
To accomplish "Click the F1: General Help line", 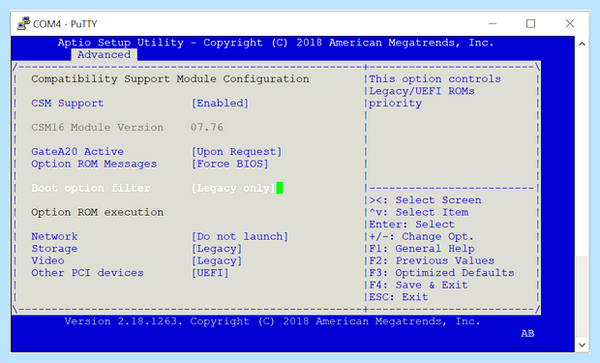I will point(422,249).
